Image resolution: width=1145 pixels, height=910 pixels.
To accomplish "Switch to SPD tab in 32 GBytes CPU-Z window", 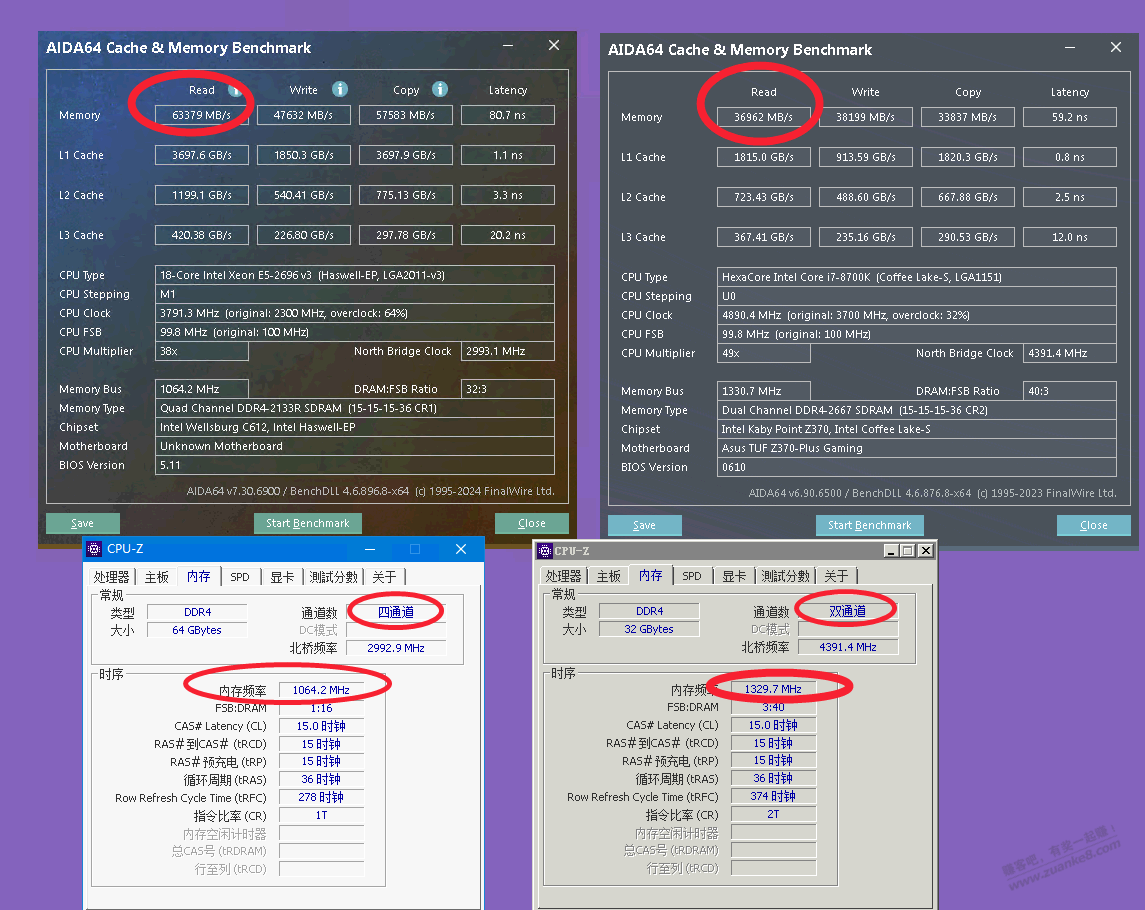I will [x=692, y=576].
